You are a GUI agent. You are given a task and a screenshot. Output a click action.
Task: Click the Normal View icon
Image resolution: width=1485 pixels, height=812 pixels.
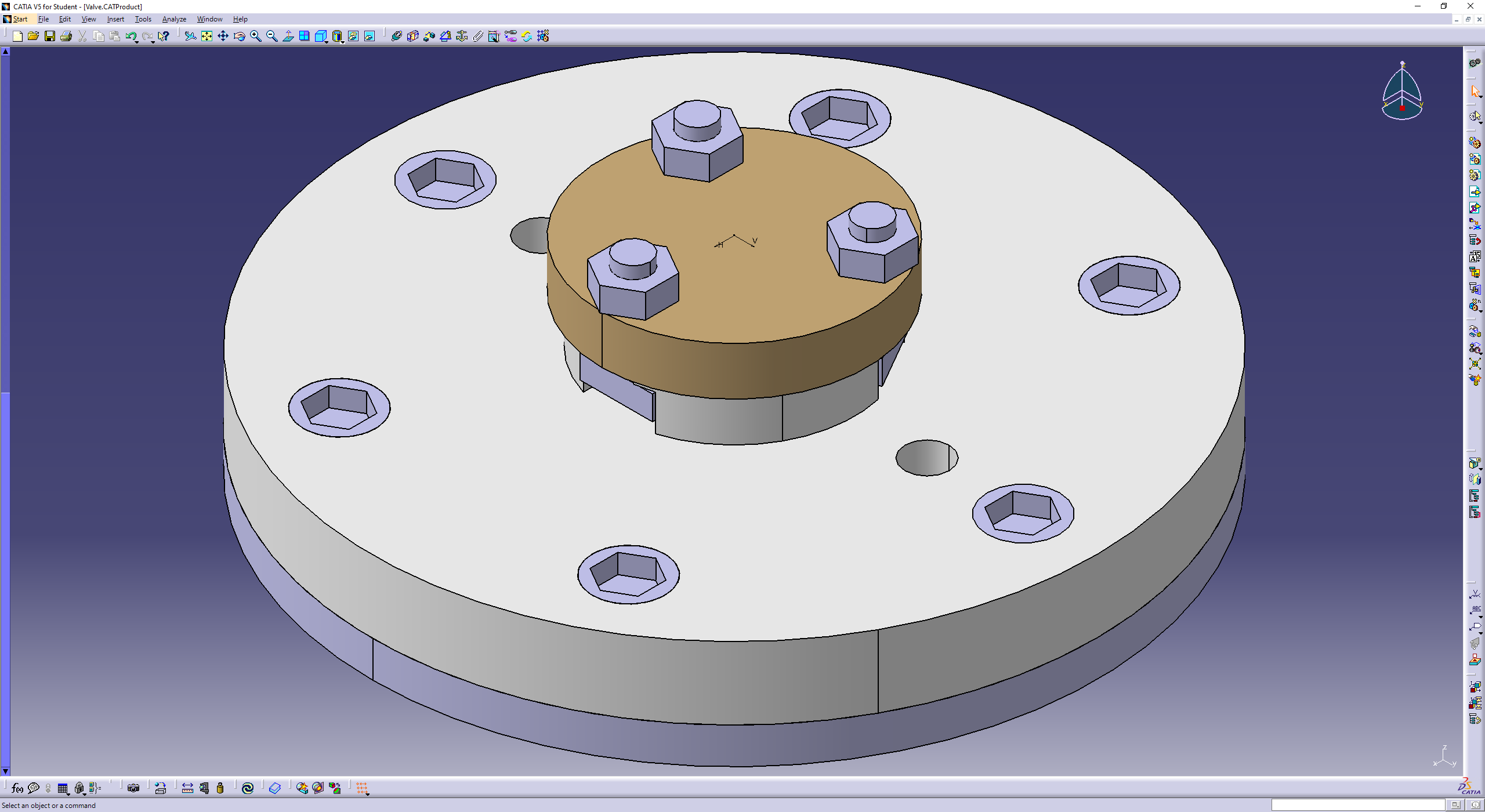click(x=288, y=37)
